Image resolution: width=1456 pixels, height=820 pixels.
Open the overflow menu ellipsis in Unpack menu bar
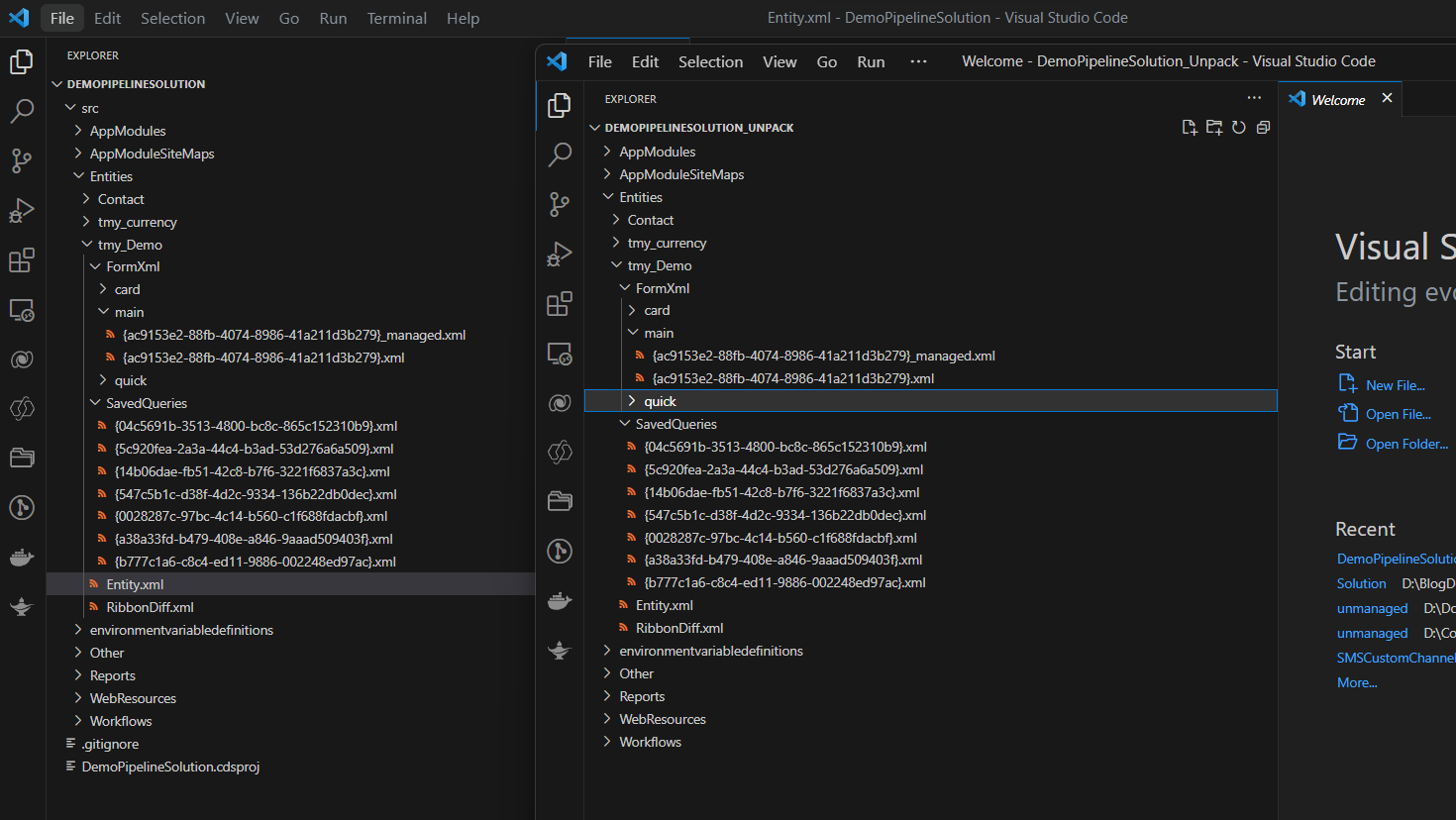918,61
